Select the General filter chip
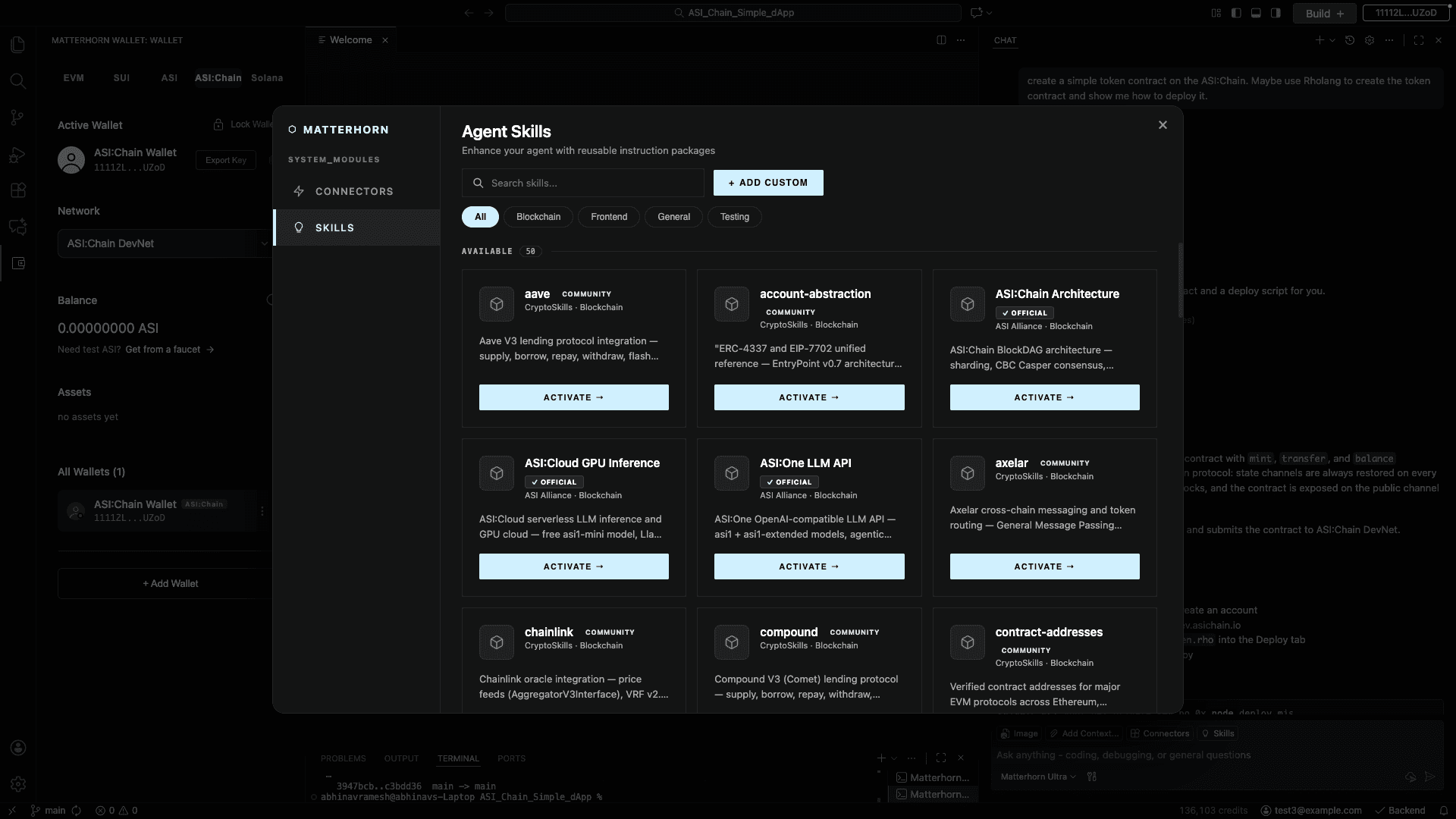 point(673,217)
